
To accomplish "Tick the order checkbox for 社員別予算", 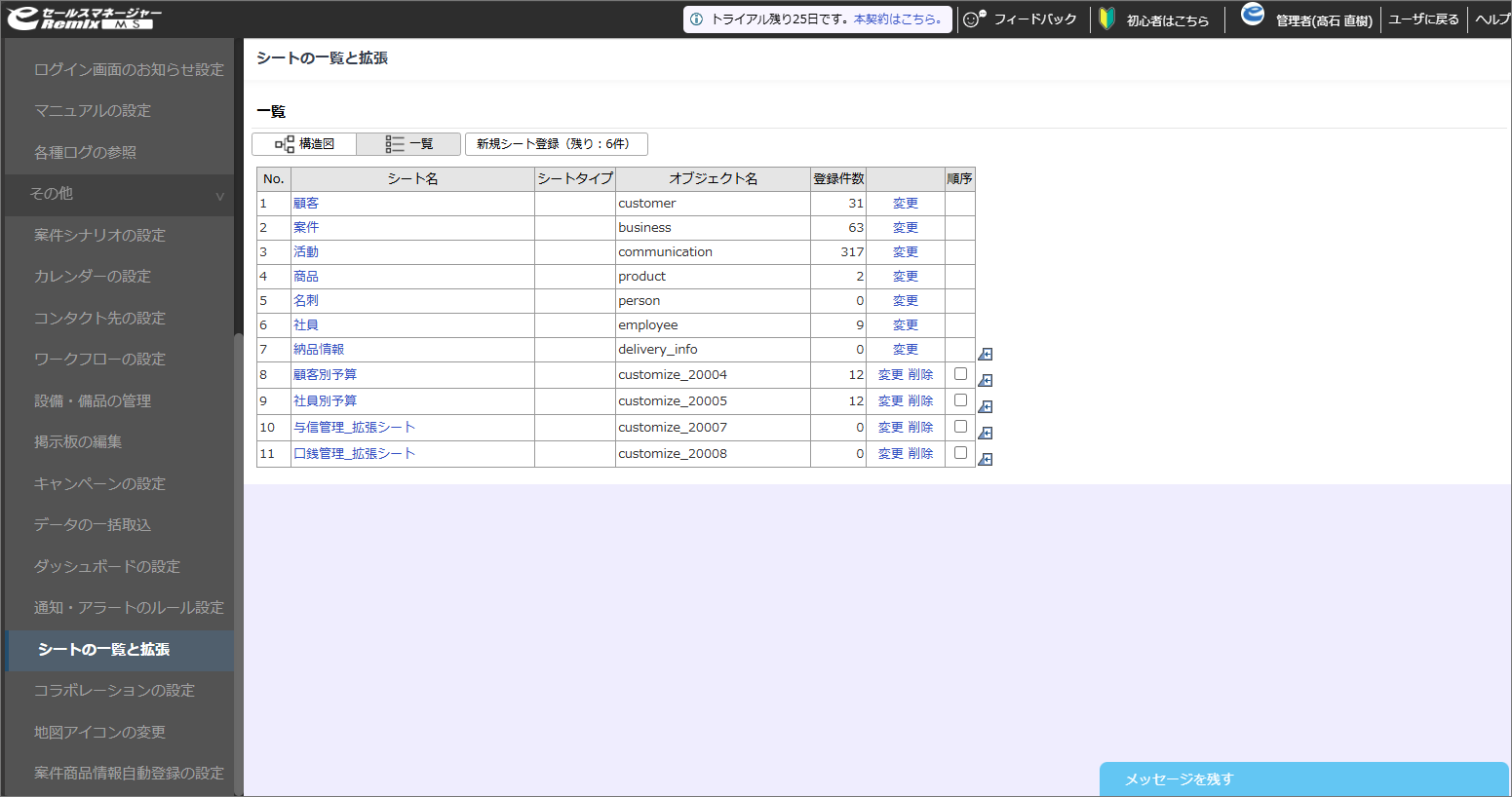I will [x=960, y=400].
